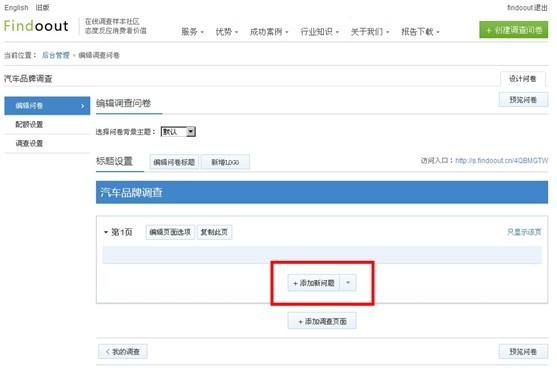Open 调查设置 in the sidebar
557x371 pixels.
point(47,143)
